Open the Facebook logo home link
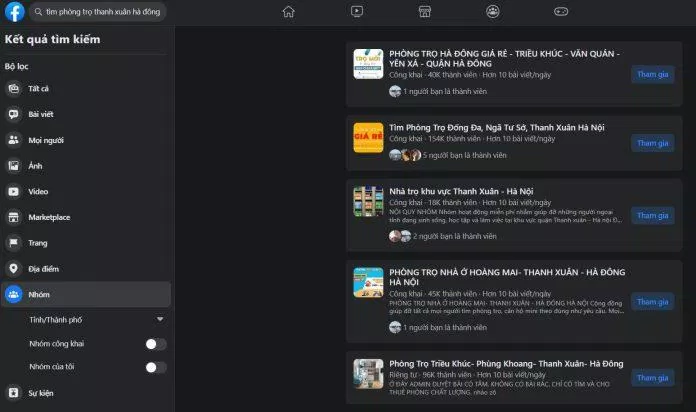Image resolution: width=696 pixels, height=412 pixels. (x=14, y=12)
